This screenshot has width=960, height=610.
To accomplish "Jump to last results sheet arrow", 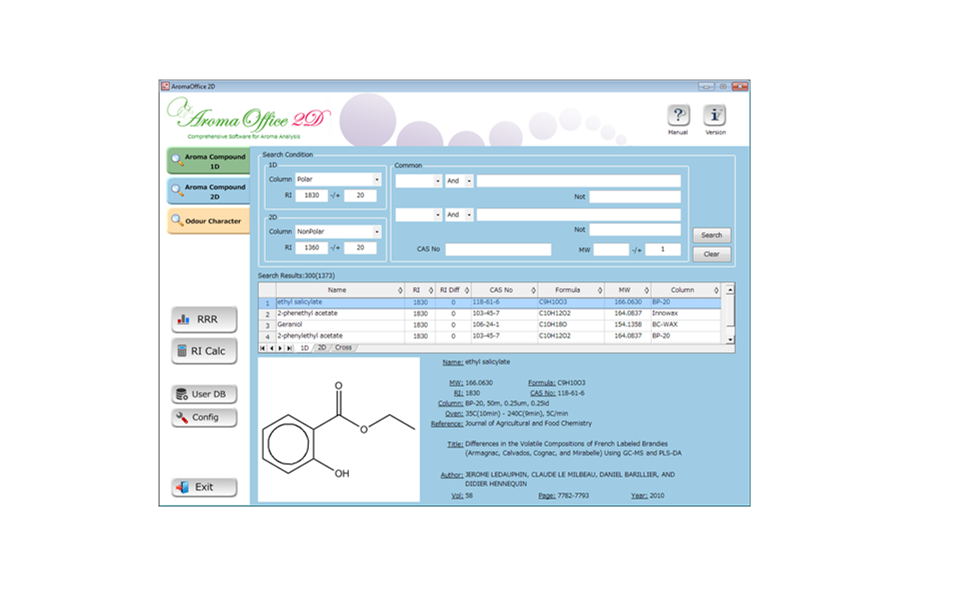I will [290, 348].
